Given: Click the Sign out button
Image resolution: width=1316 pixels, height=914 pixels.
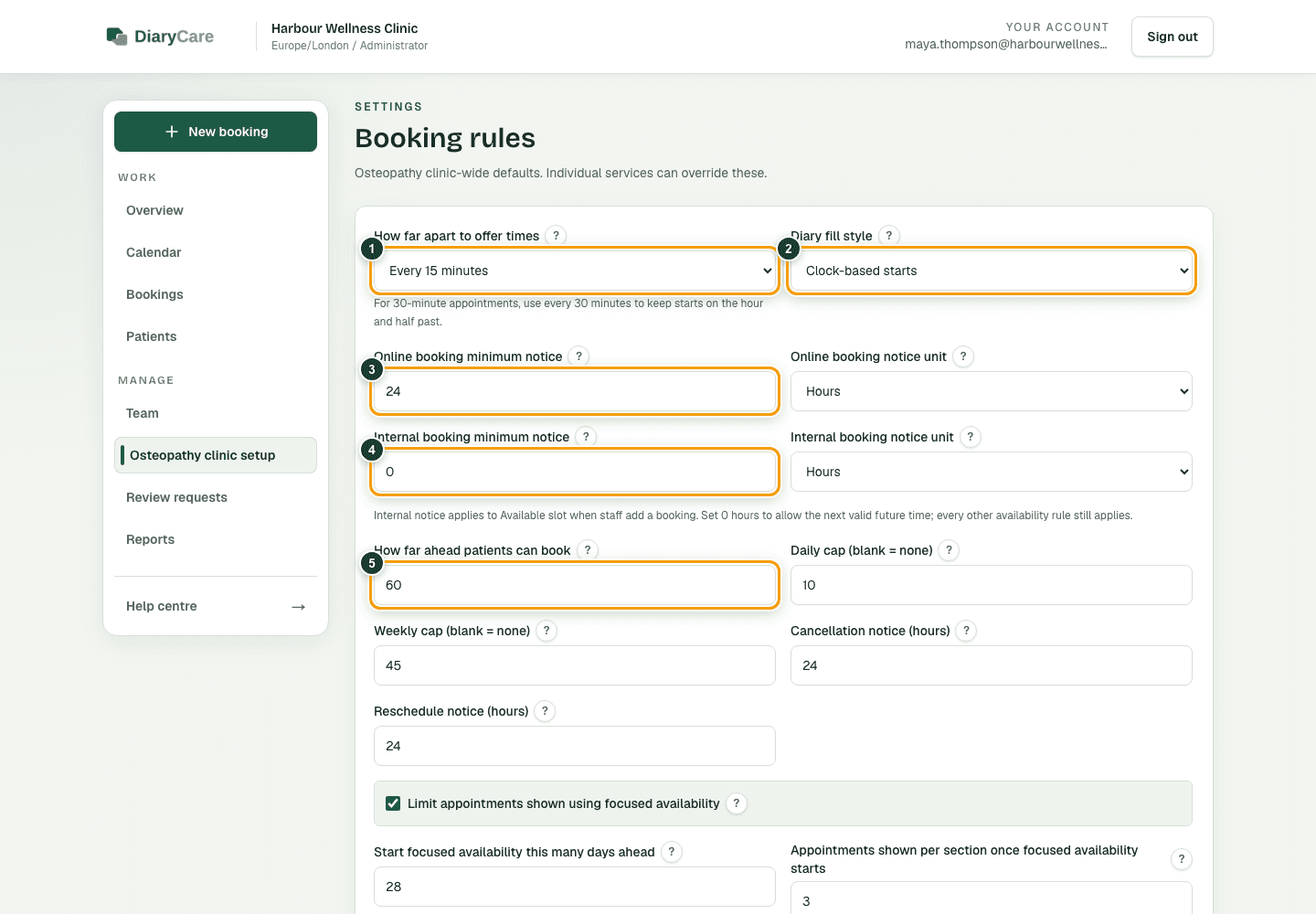Looking at the screenshot, I should pos(1173,37).
